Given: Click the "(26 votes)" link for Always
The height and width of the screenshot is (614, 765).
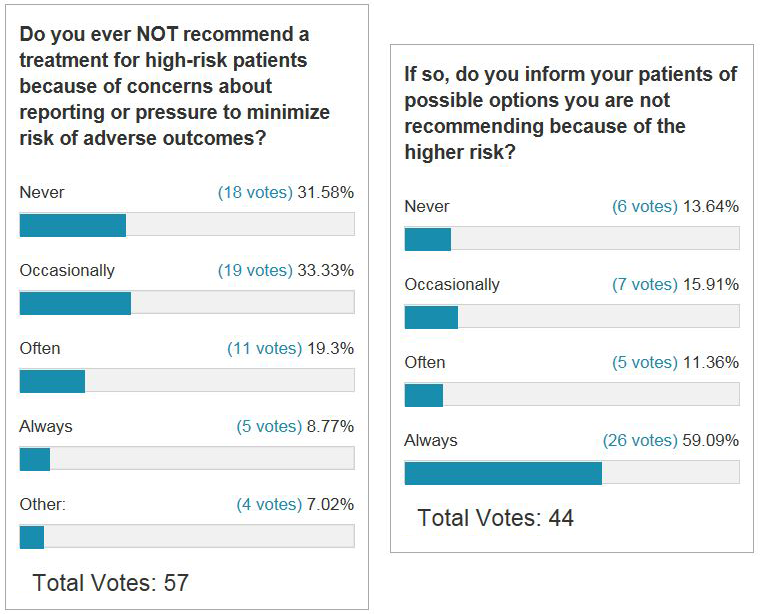Looking at the screenshot, I should pos(640,440).
